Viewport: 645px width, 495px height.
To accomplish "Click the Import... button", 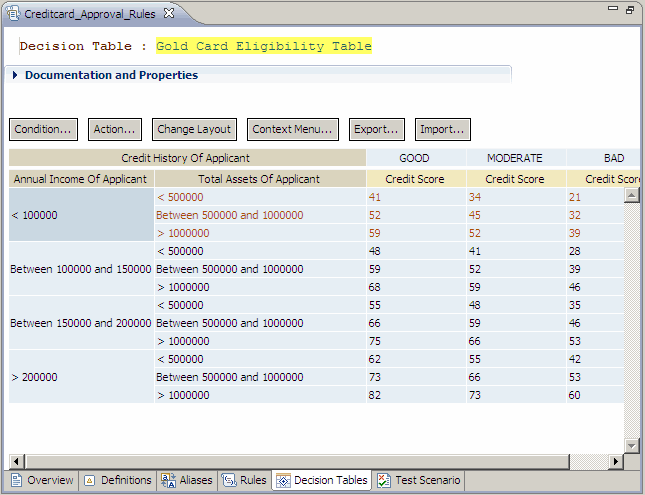I will (442, 129).
